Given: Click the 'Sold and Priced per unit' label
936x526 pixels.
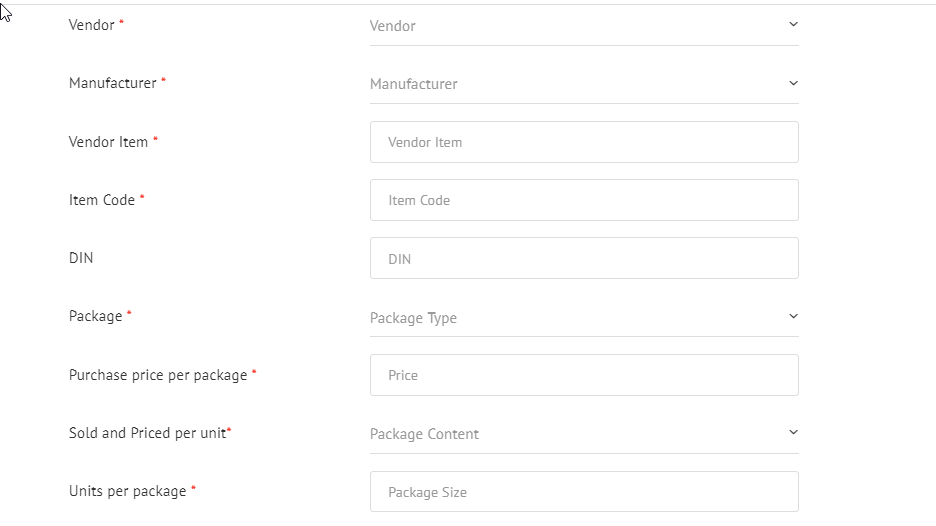Looking at the screenshot, I should point(147,433).
